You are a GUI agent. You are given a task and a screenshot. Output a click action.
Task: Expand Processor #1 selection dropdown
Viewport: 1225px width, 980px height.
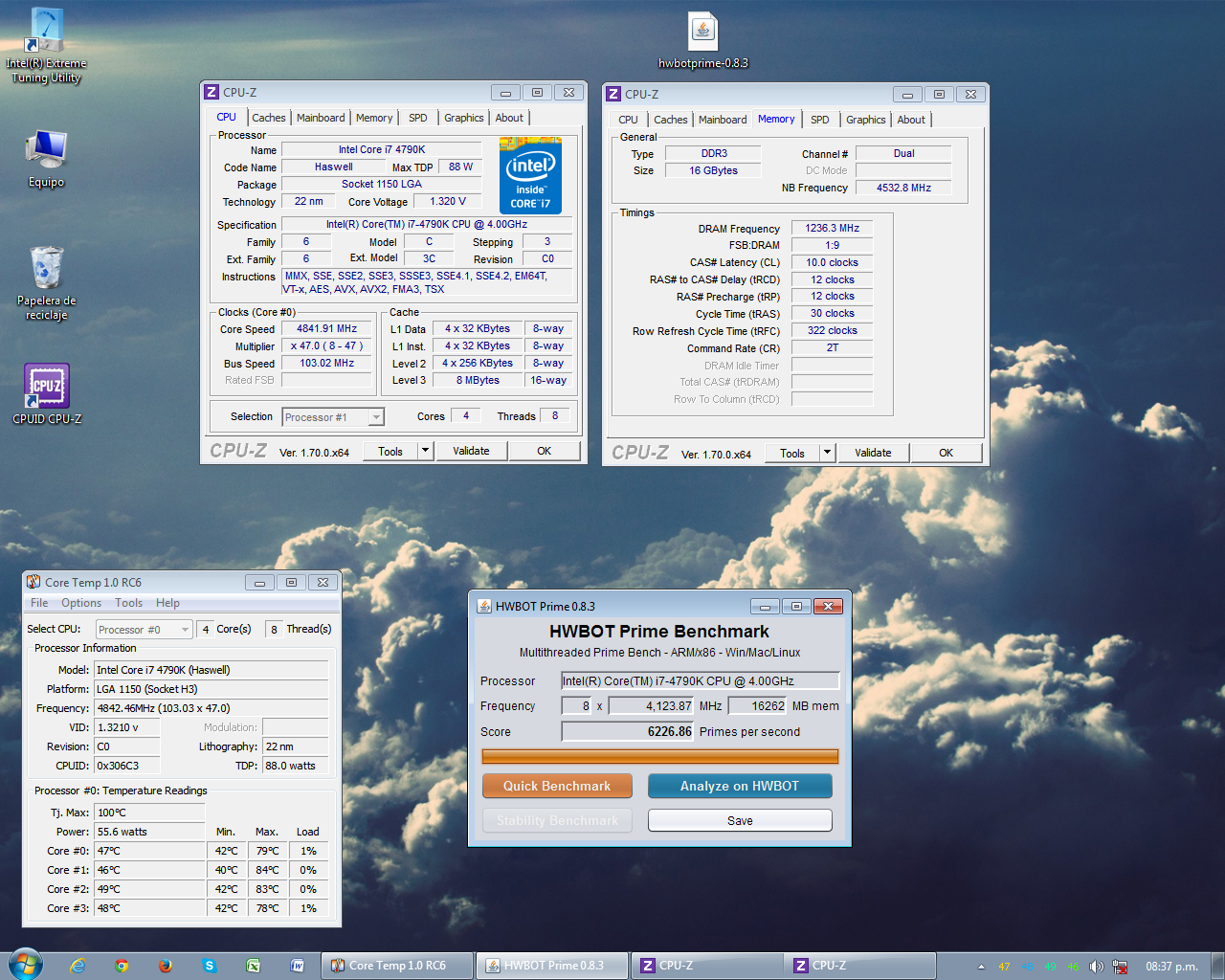[376, 417]
